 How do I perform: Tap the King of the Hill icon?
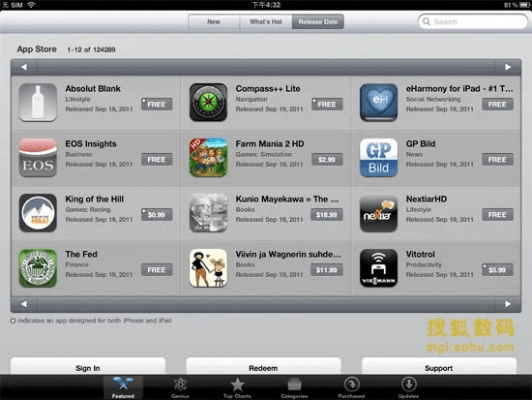(38, 213)
